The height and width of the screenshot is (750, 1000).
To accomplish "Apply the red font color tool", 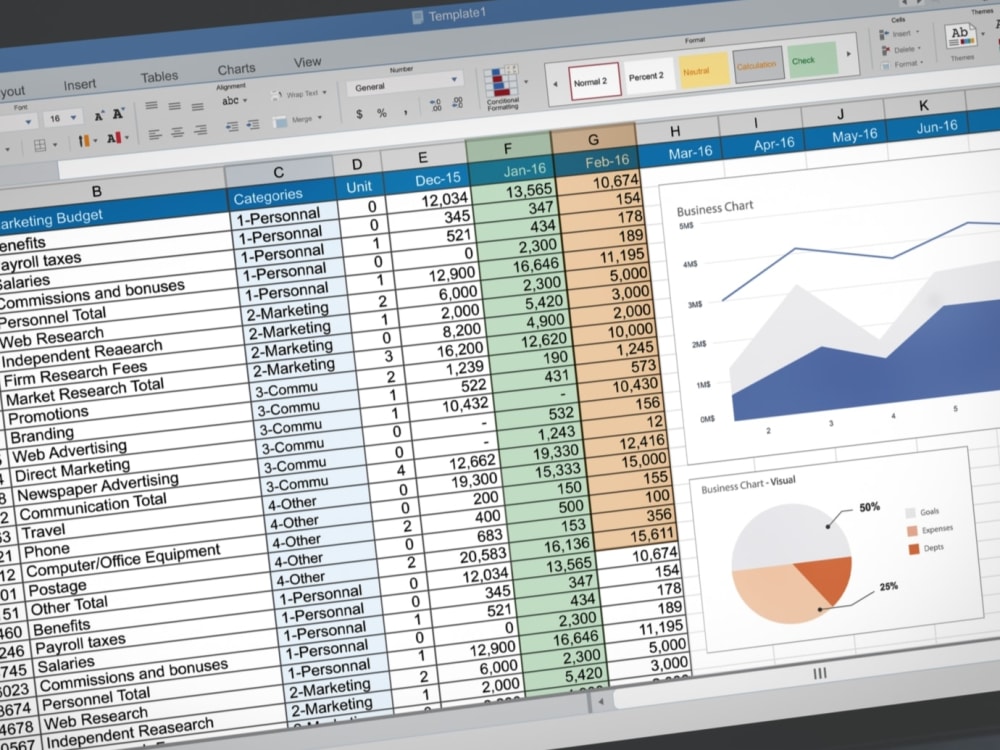I will pos(113,138).
